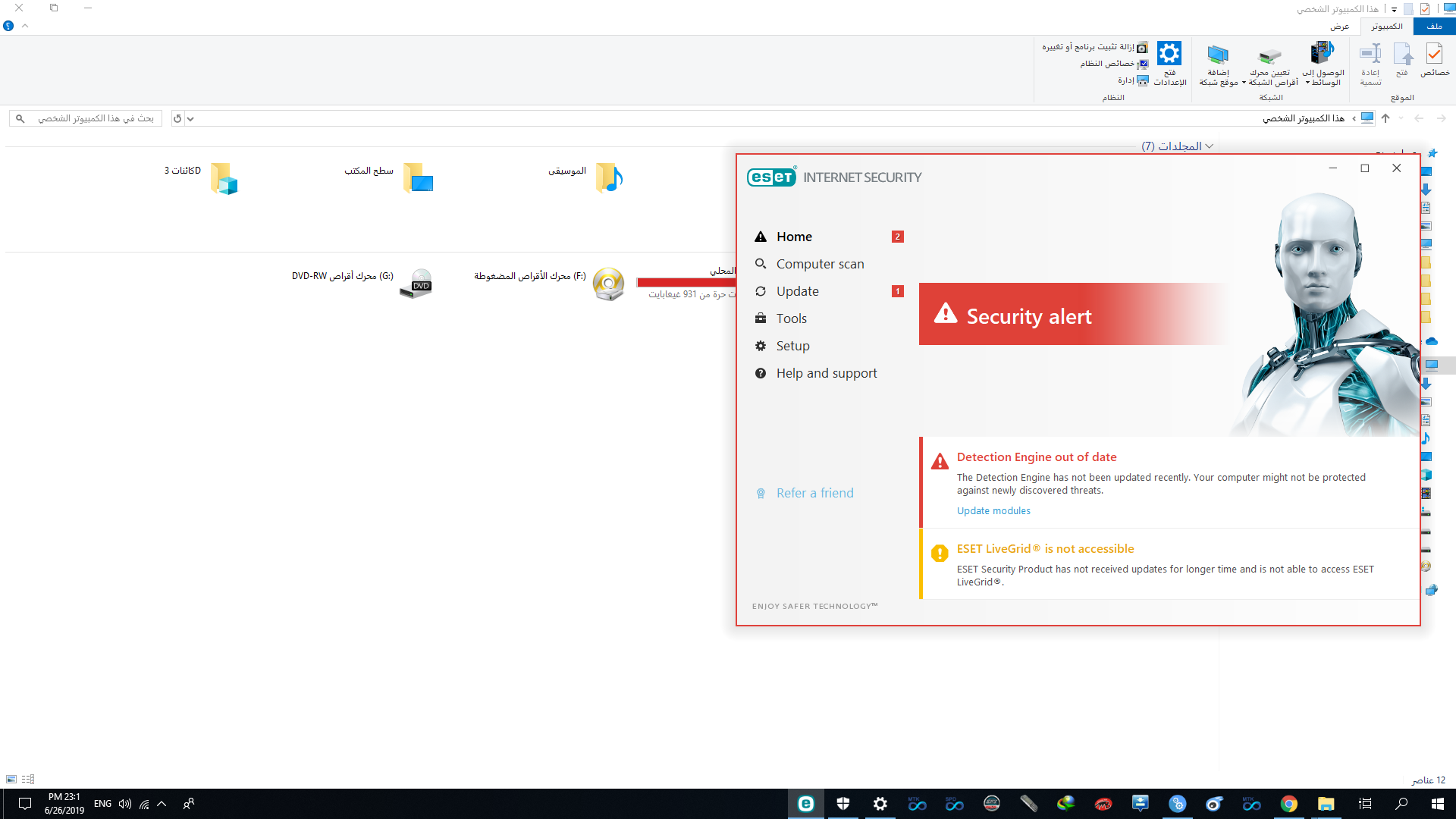Click إدارة (Manage) in the ribbon
The width and height of the screenshot is (1456, 819).
coord(1133,80)
